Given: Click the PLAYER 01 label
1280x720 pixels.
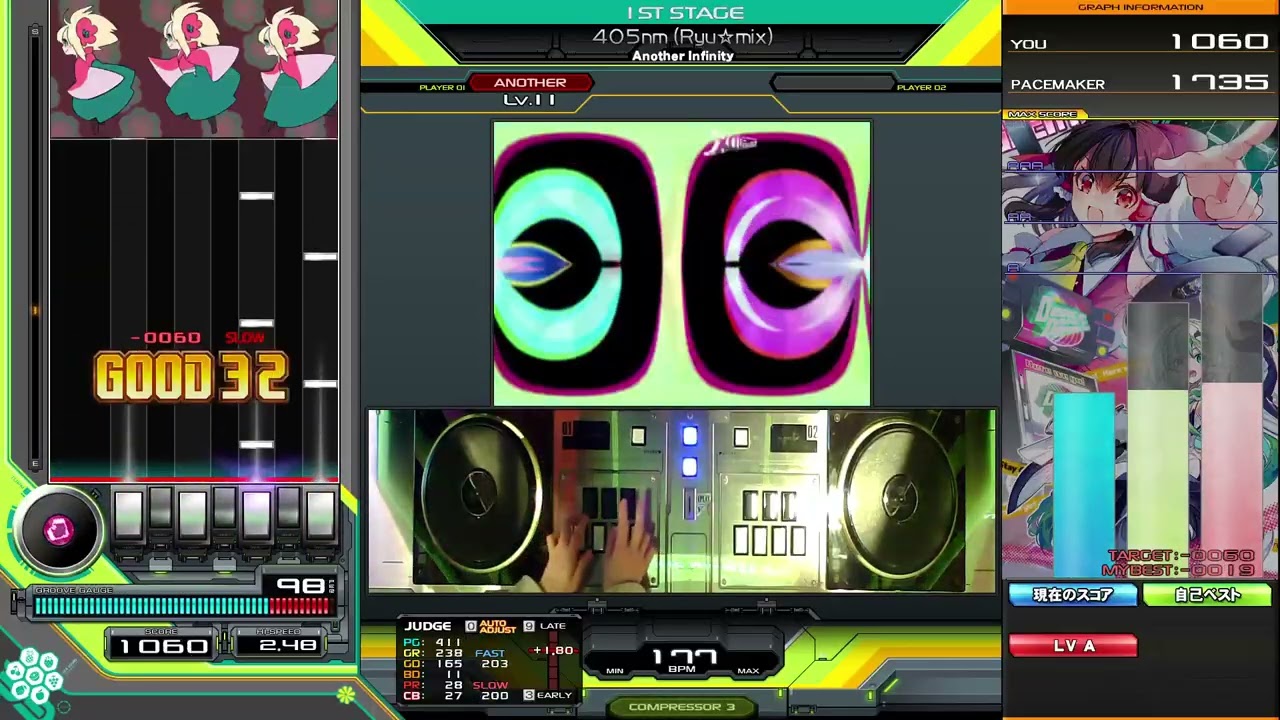Looking at the screenshot, I should (x=442, y=88).
